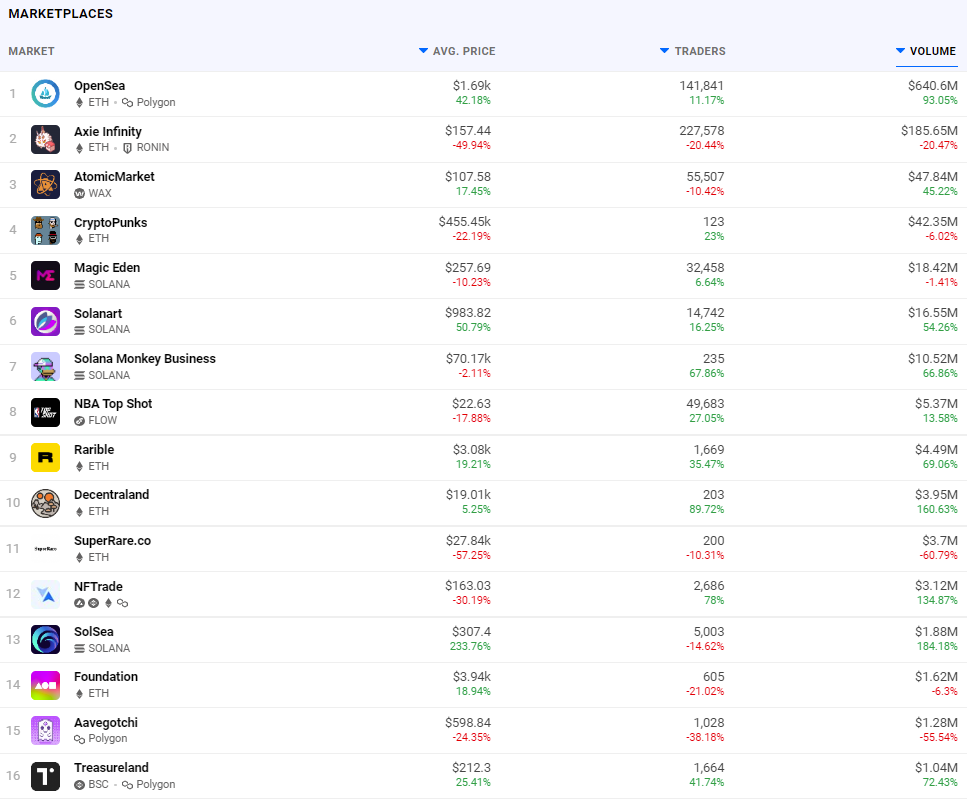The width and height of the screenshot is (967, 803).
Task: Click the OpenSea marketplace logo
Action: coord(46,94)
